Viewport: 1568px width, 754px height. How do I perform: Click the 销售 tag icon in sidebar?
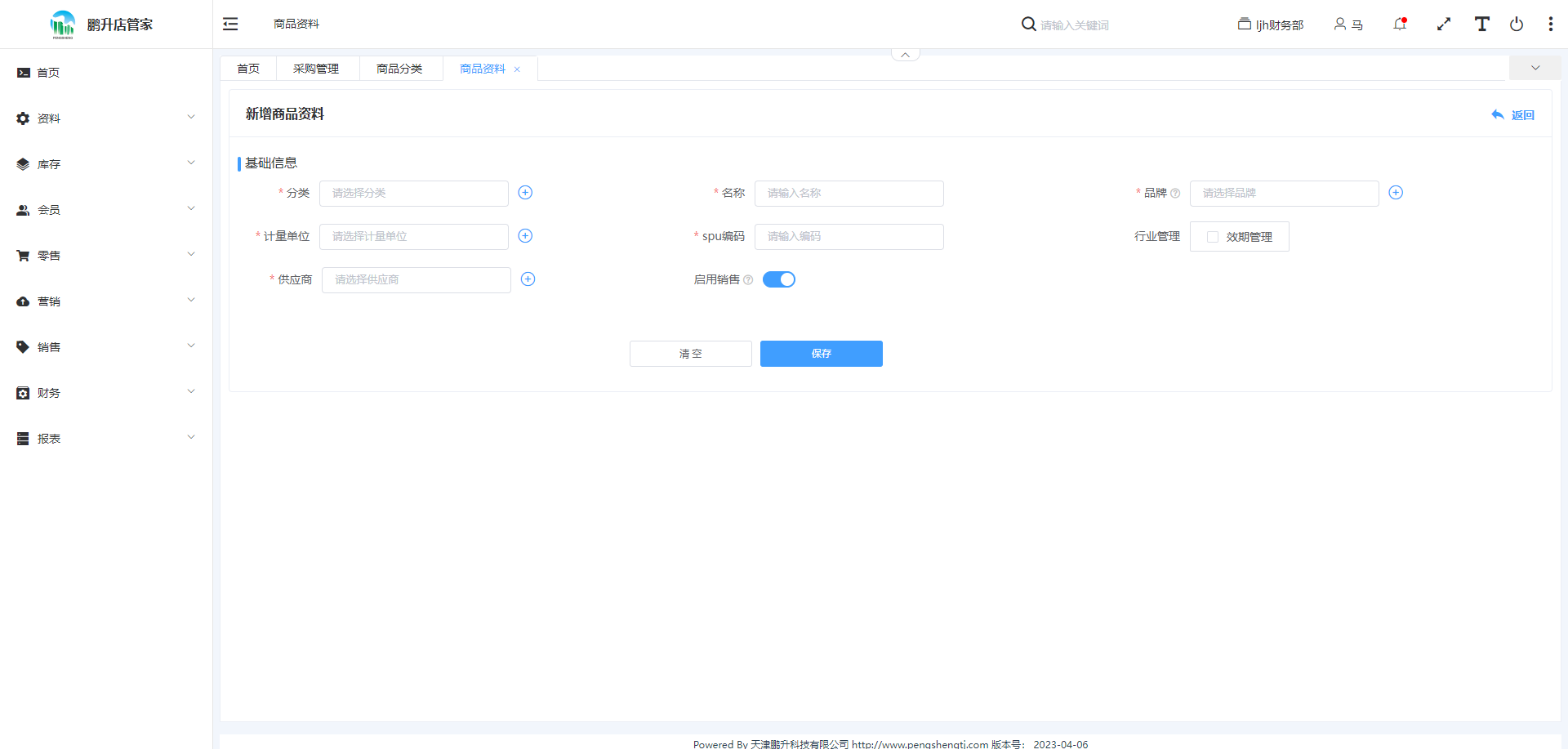(x=23, y=347)
